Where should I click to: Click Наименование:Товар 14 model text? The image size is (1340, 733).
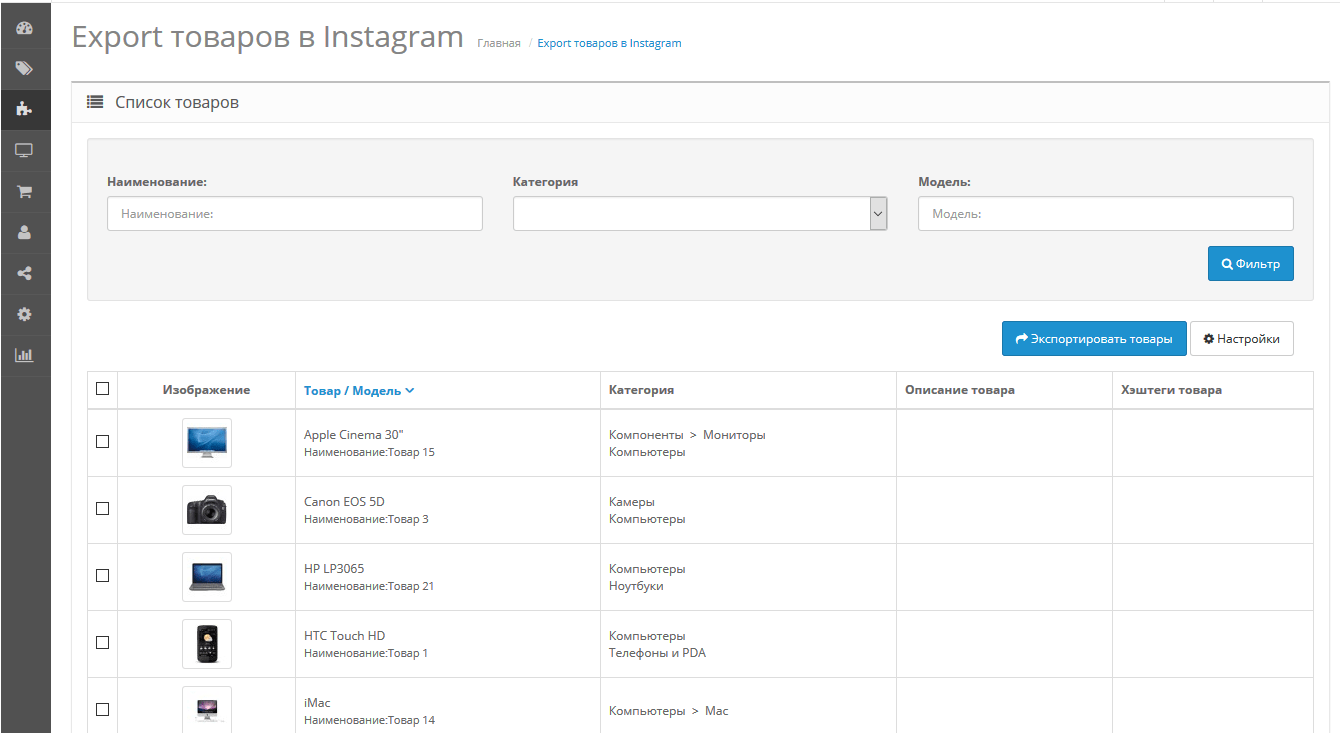point(369,720)
